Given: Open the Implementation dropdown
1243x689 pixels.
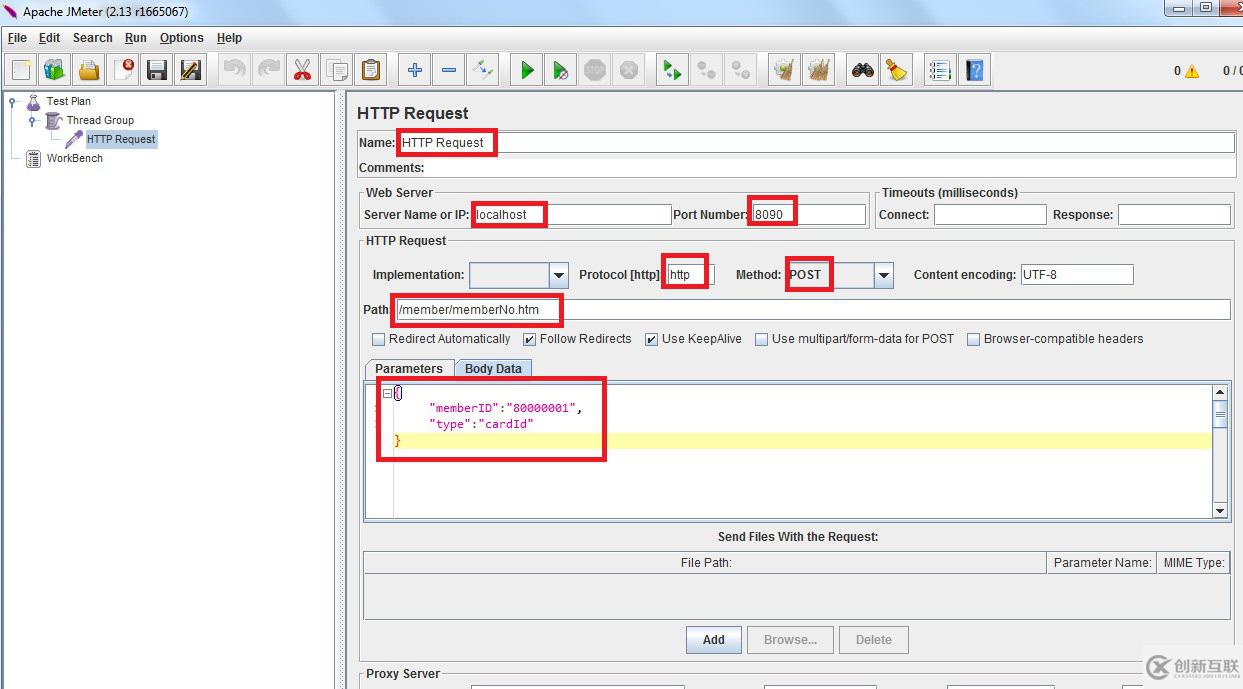Looking at the screenshot, I should pyautogui.click(x=559, y=275).
